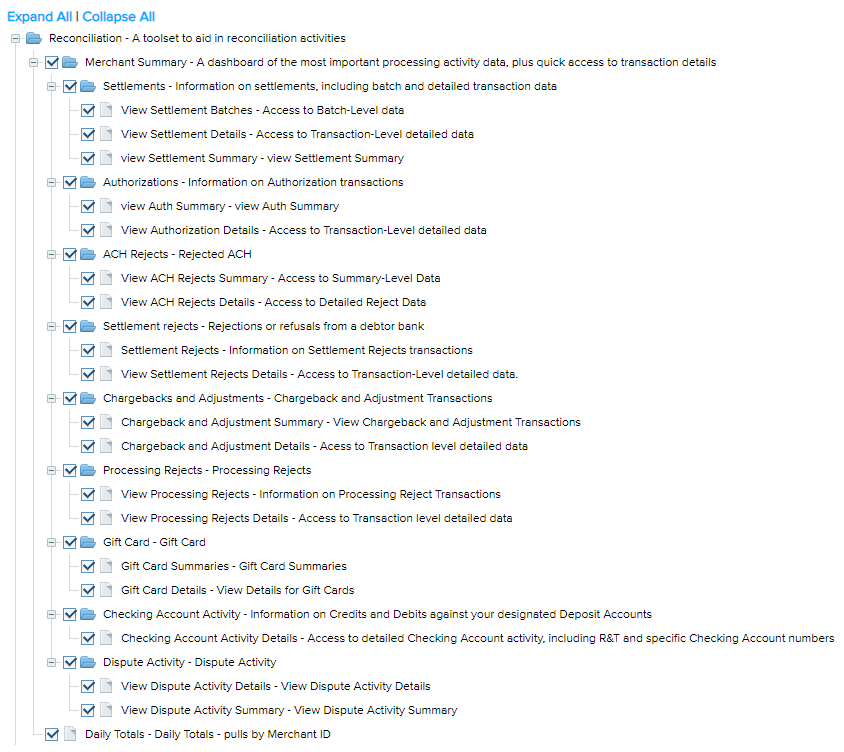
Task: Click the Reconciliation root folder icon
Action: [x=34, y=38]
